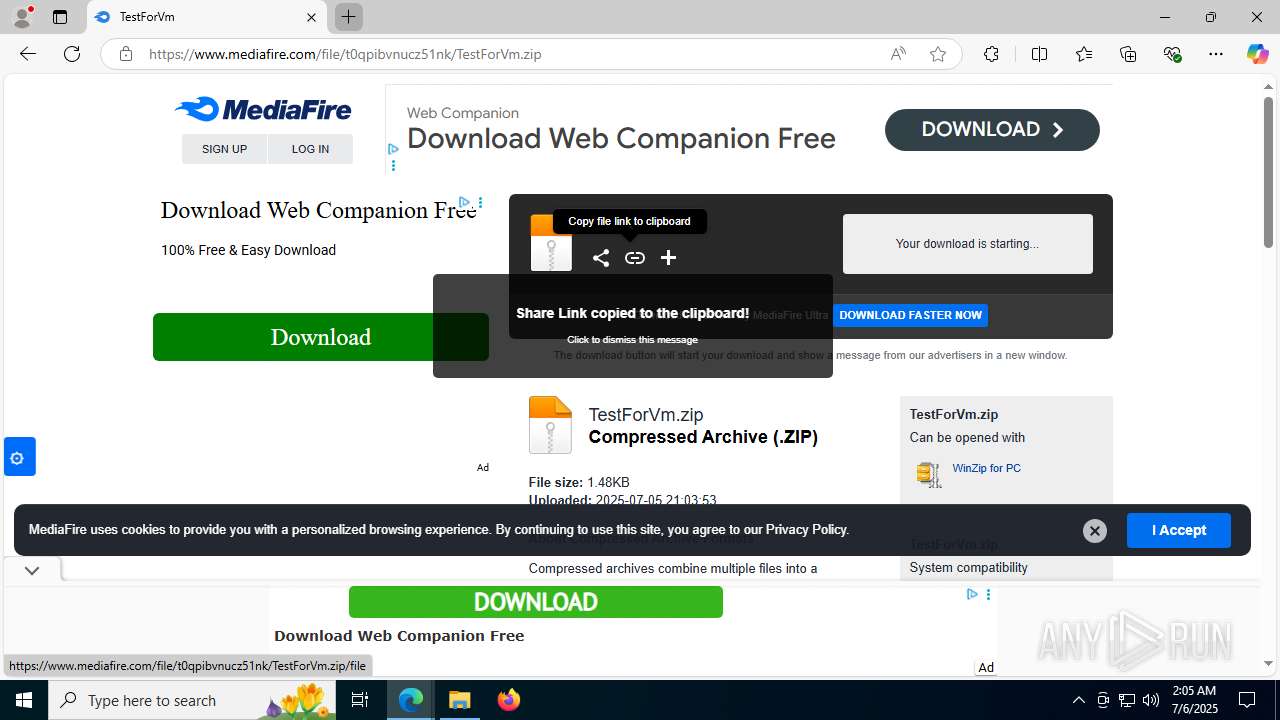Open Tab actions menu icon

(x=60, y=17)
